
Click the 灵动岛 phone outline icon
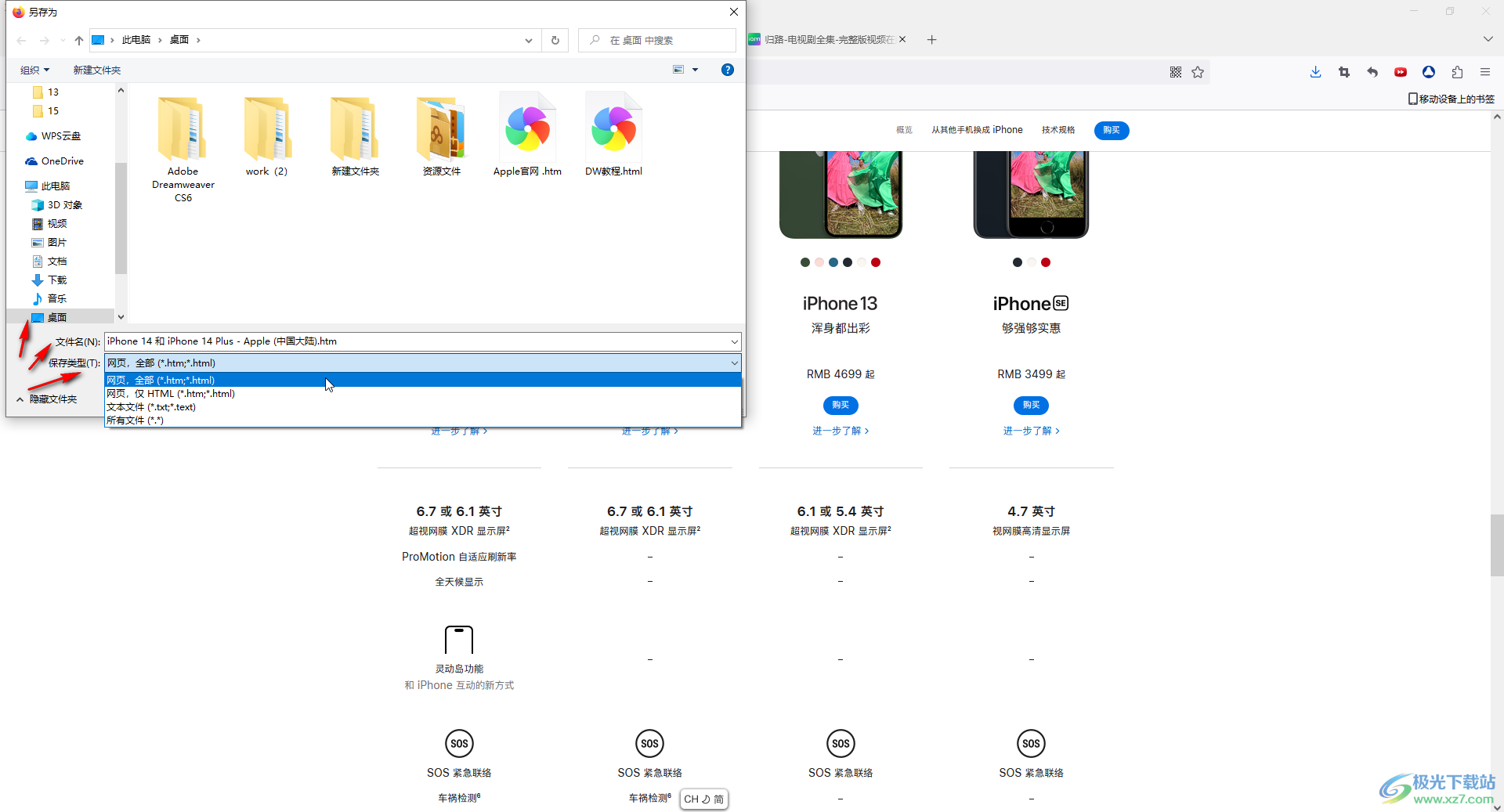click(459, 640)
